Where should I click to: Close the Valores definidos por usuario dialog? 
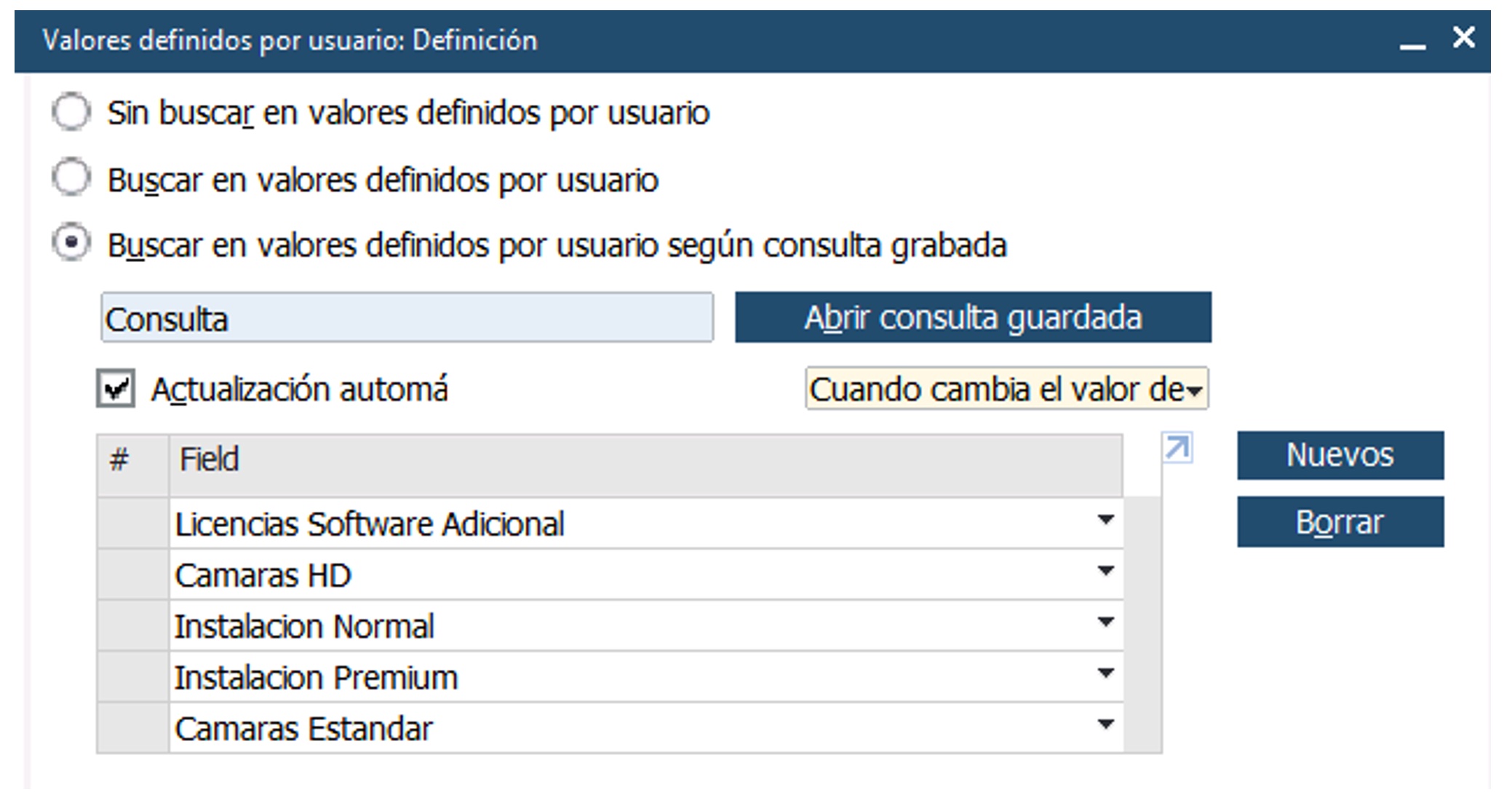1463,37
